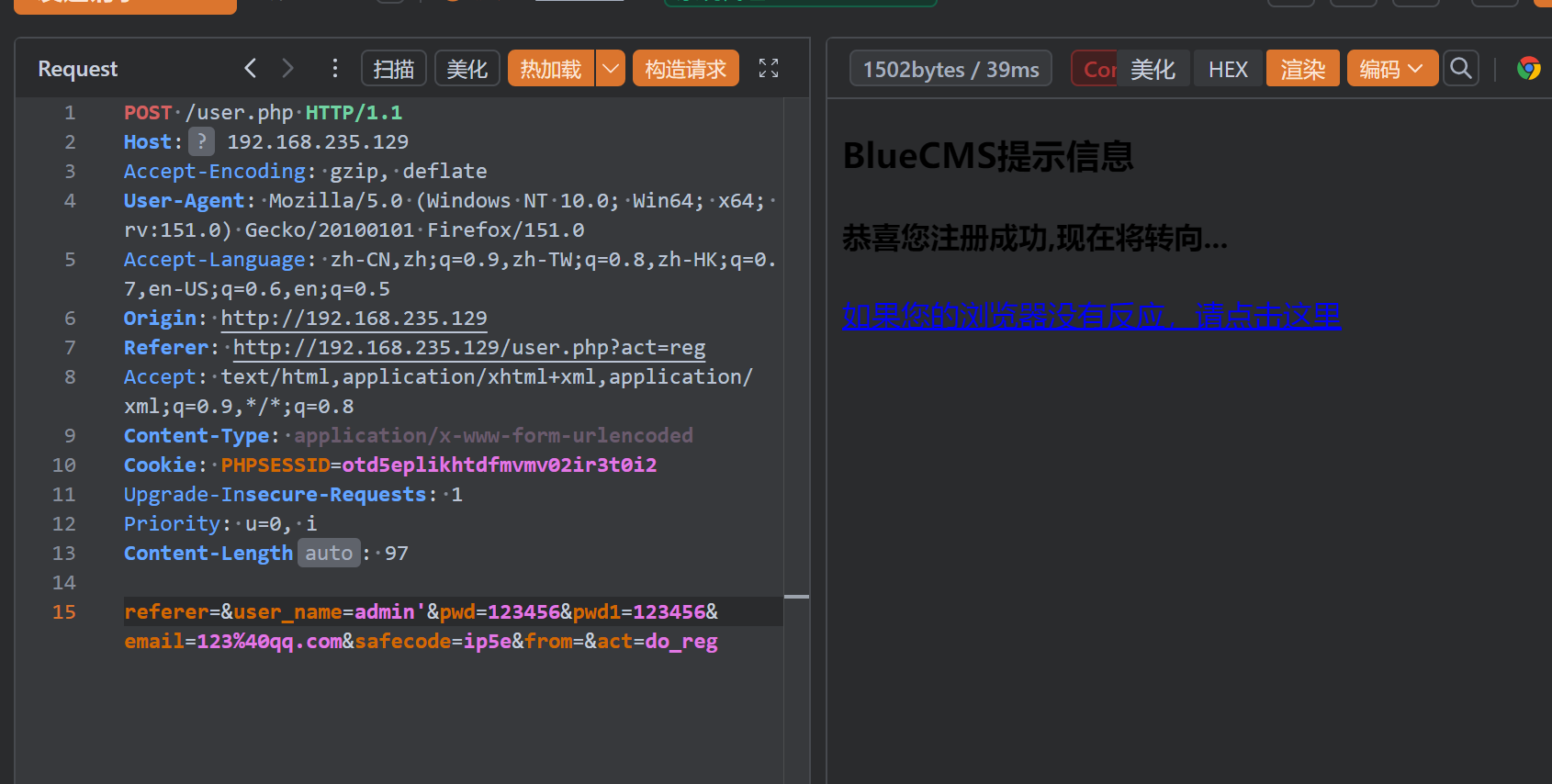Click the 1502bytes / 39ms tag
Image resolution: width=1552 pixels, height=784 pixels.
coord(951,69)
